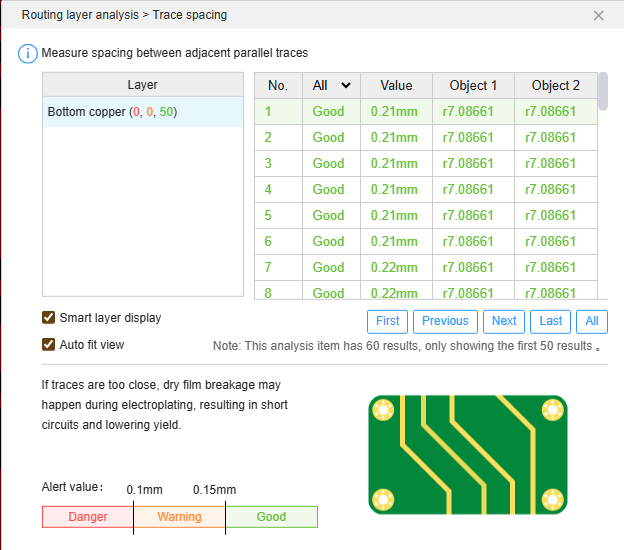Click the Object 1 column header
This screenshot has height=550, width=624.
(x=473, y=86)
